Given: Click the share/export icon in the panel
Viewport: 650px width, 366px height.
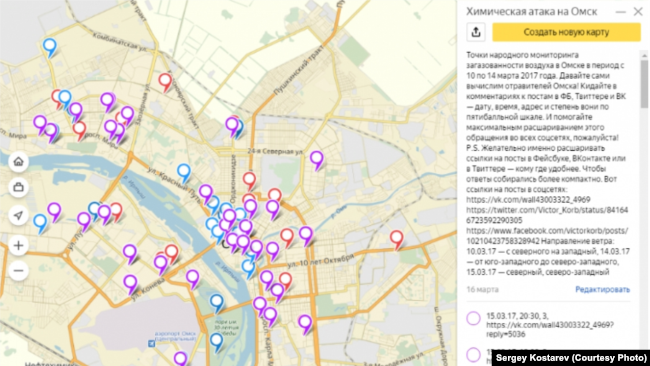Looking at the screenshot, I should (x=476, y=32).
